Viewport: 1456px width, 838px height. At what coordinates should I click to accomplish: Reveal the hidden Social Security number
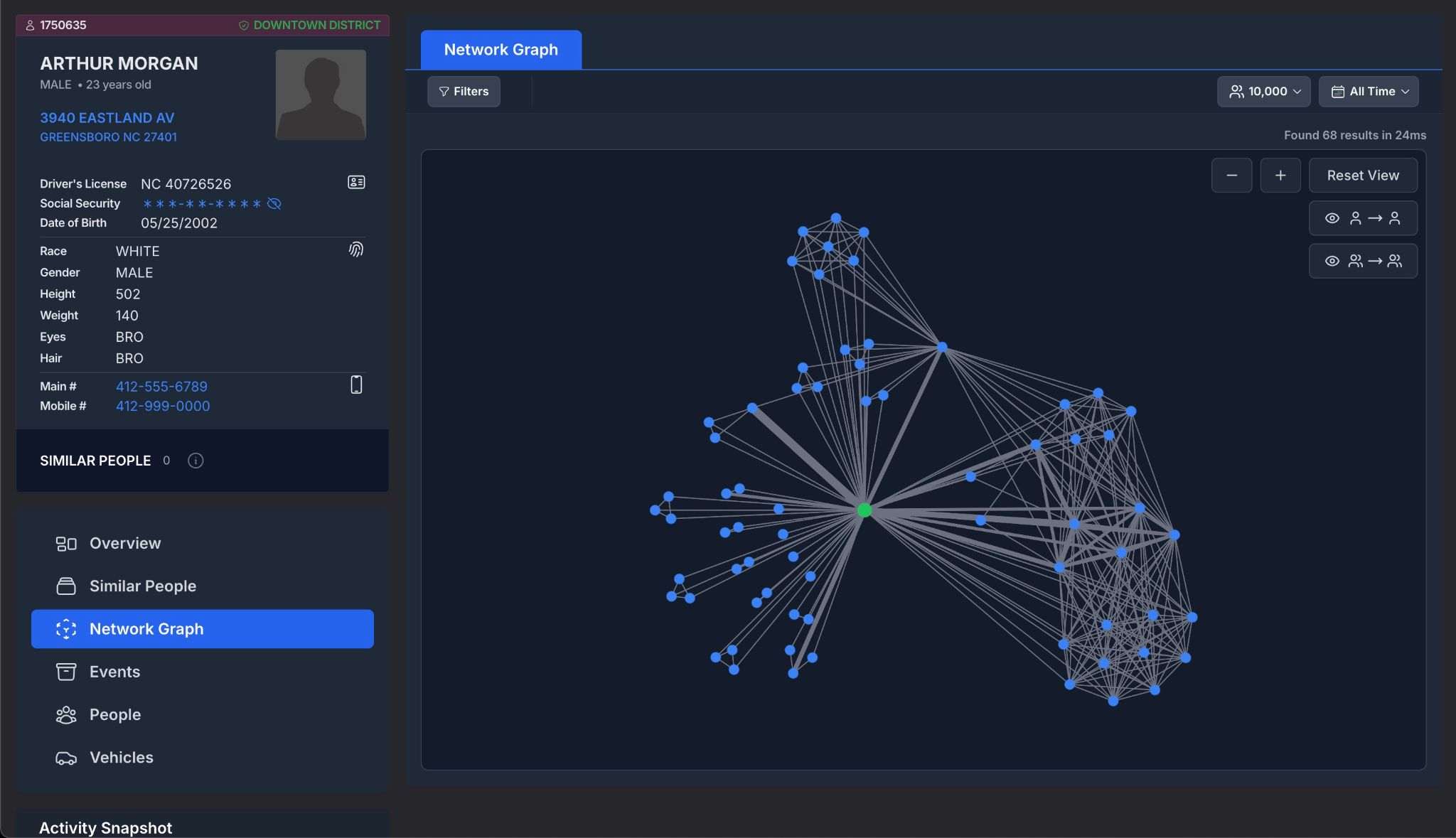[x=274, y=204]
